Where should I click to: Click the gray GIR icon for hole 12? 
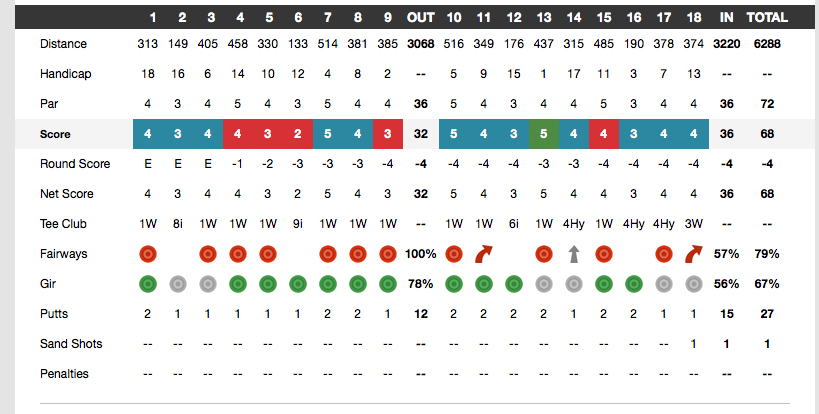pyautogui.click(x=514, y=284)
